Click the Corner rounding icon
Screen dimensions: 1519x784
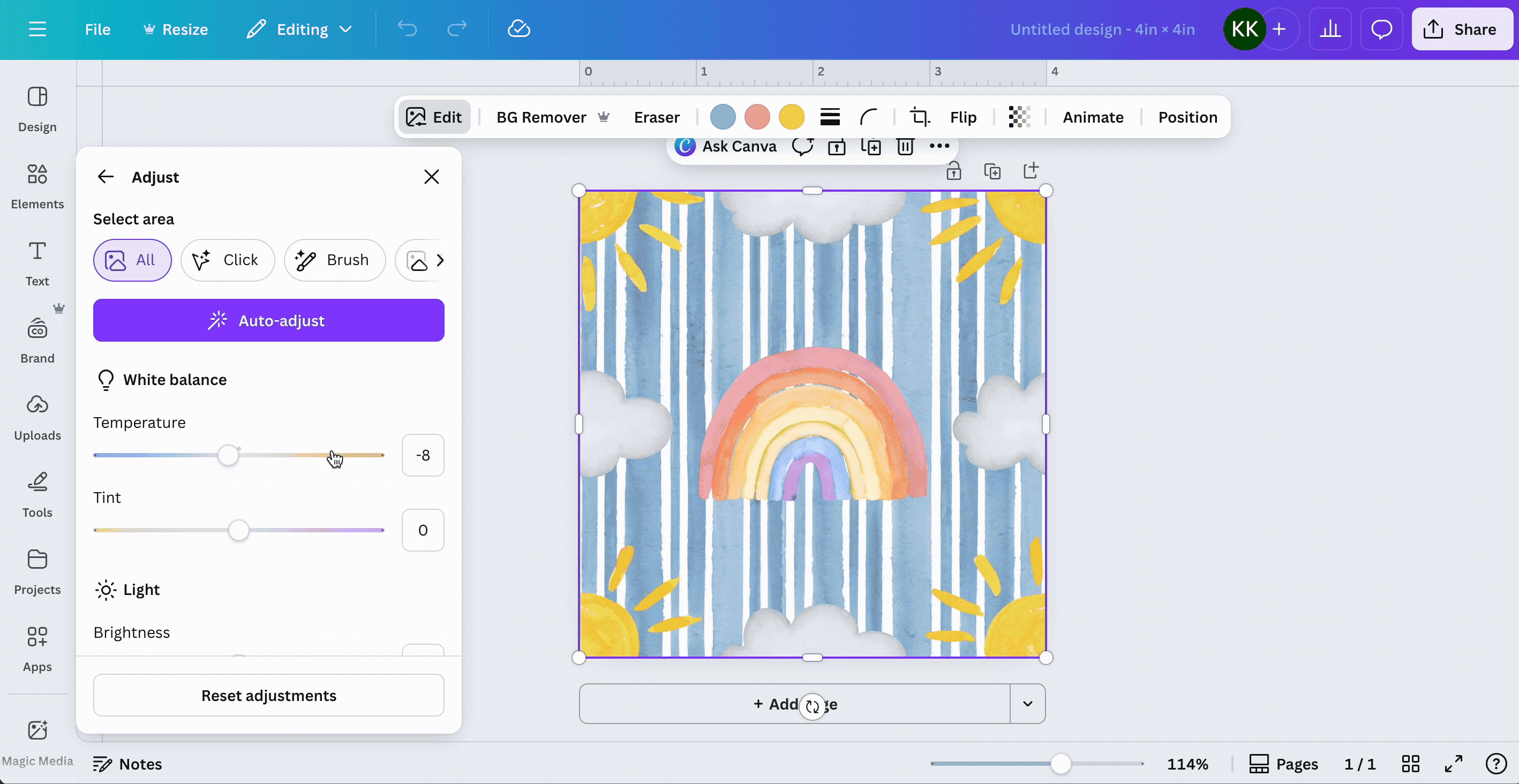pos(868,117)
